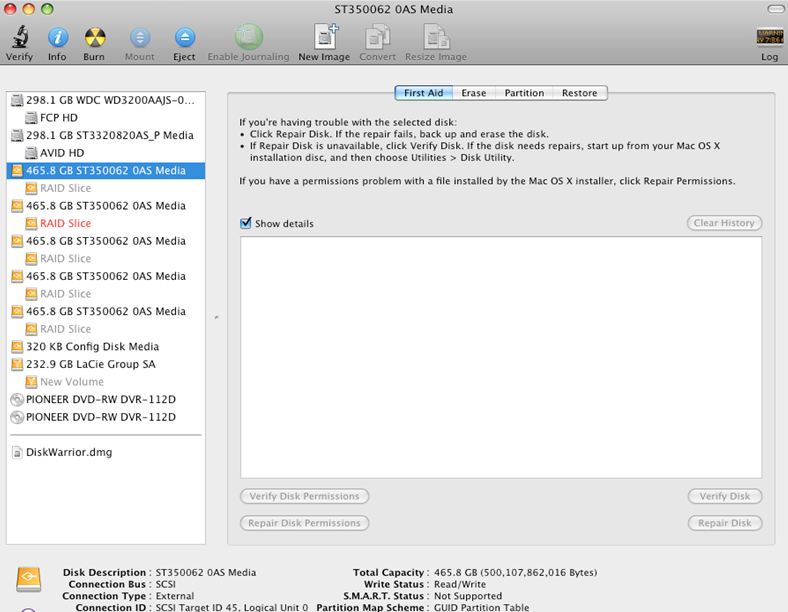Viewport: 788px width, 612px height.
Task: Click the FCP HD volume icon
Action: click(31, 118)
